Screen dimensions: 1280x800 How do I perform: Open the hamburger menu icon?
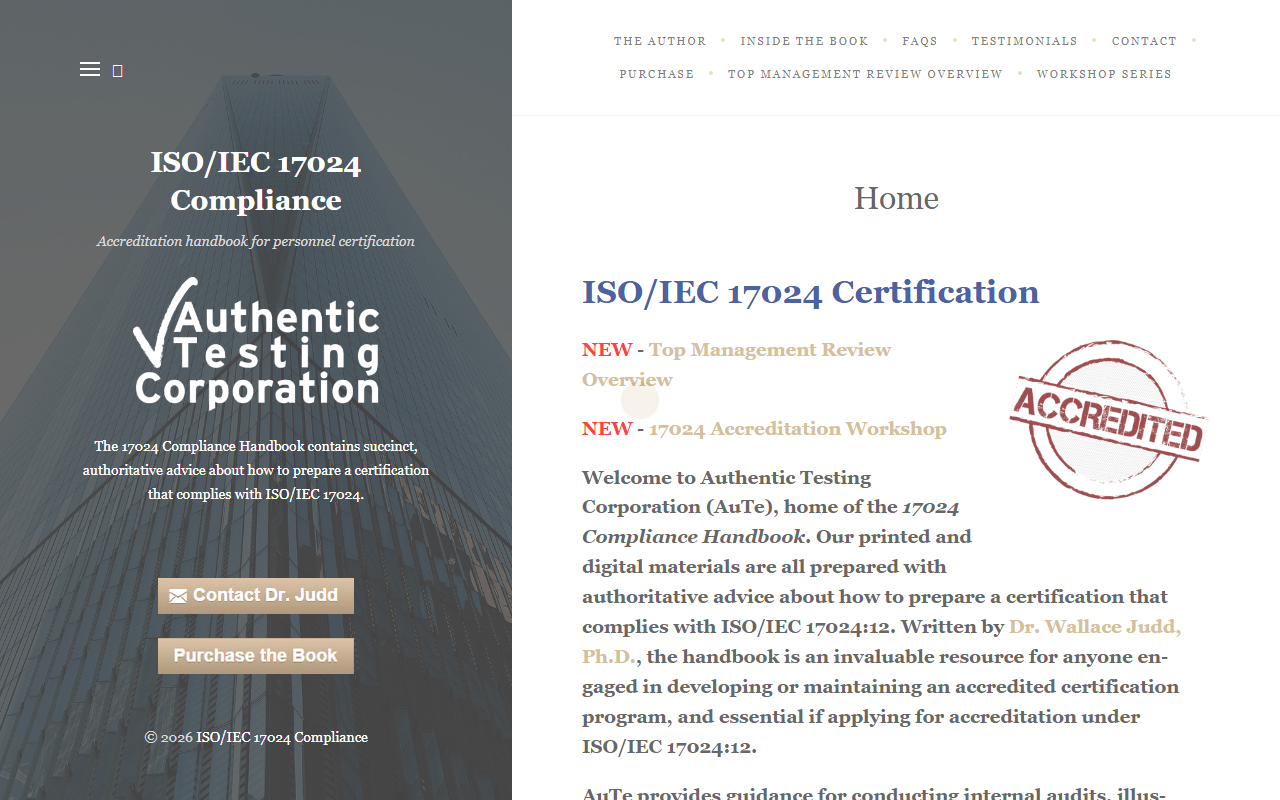pyautogui.click(x=90, y=69)
